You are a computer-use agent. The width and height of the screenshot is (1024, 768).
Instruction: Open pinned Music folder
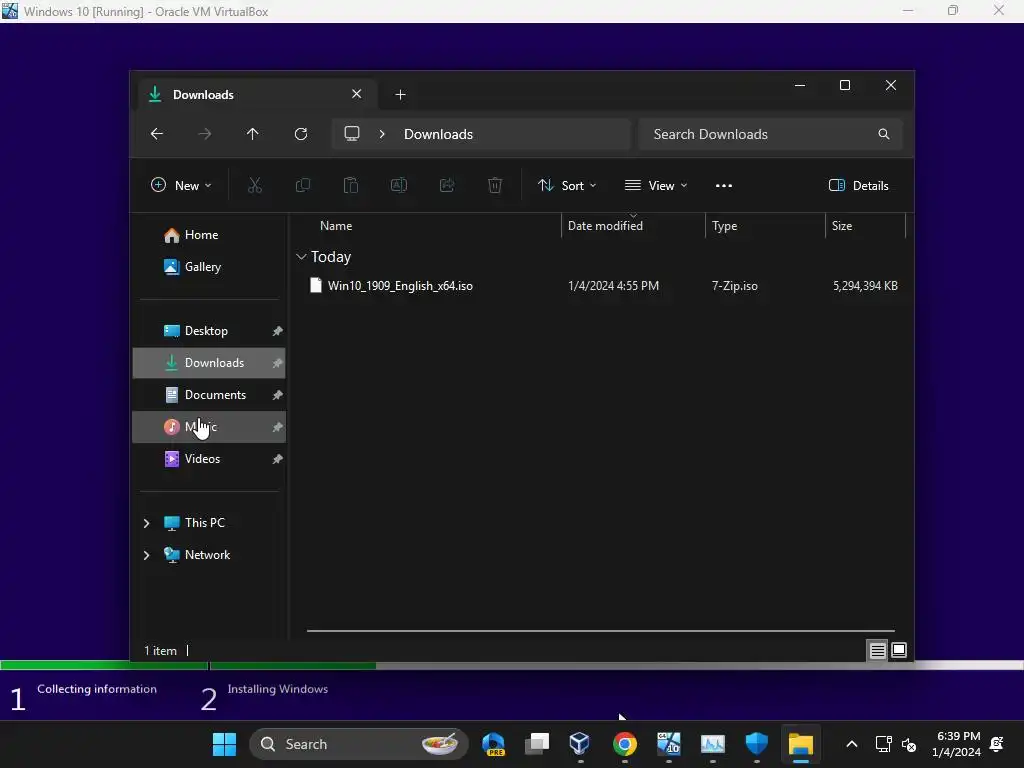[209, 426]
